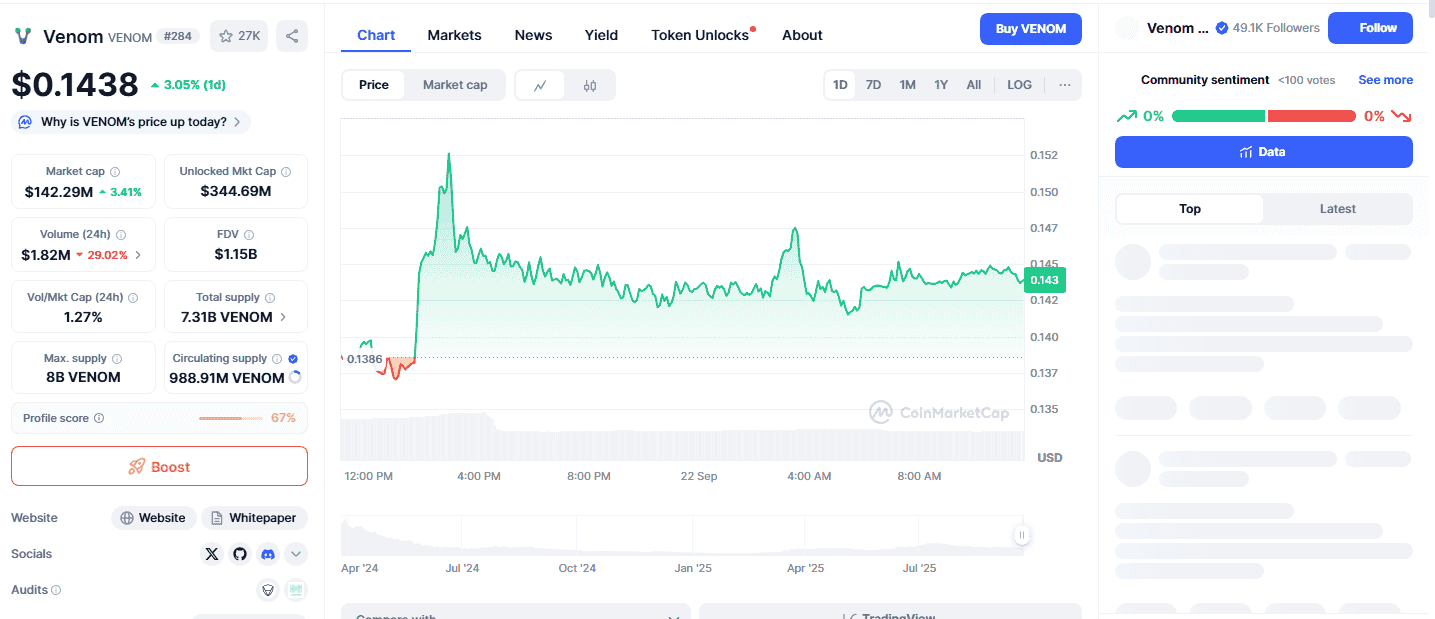Expand the Socials more-links chevron
The image size is (1435, 619).
(x=296, y=554)
